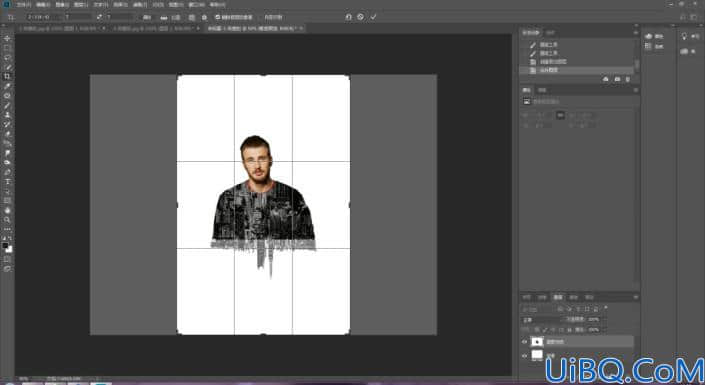Screen dimensions: 705x385
Task: Select the Type tool
Action: tap(7, 182)
